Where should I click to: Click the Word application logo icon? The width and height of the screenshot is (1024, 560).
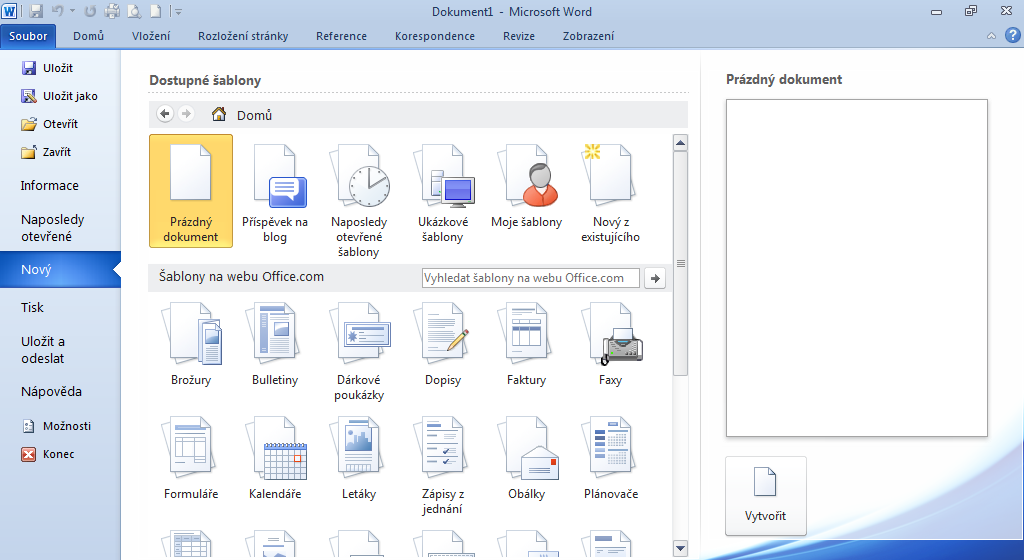[x=9, y=11]
